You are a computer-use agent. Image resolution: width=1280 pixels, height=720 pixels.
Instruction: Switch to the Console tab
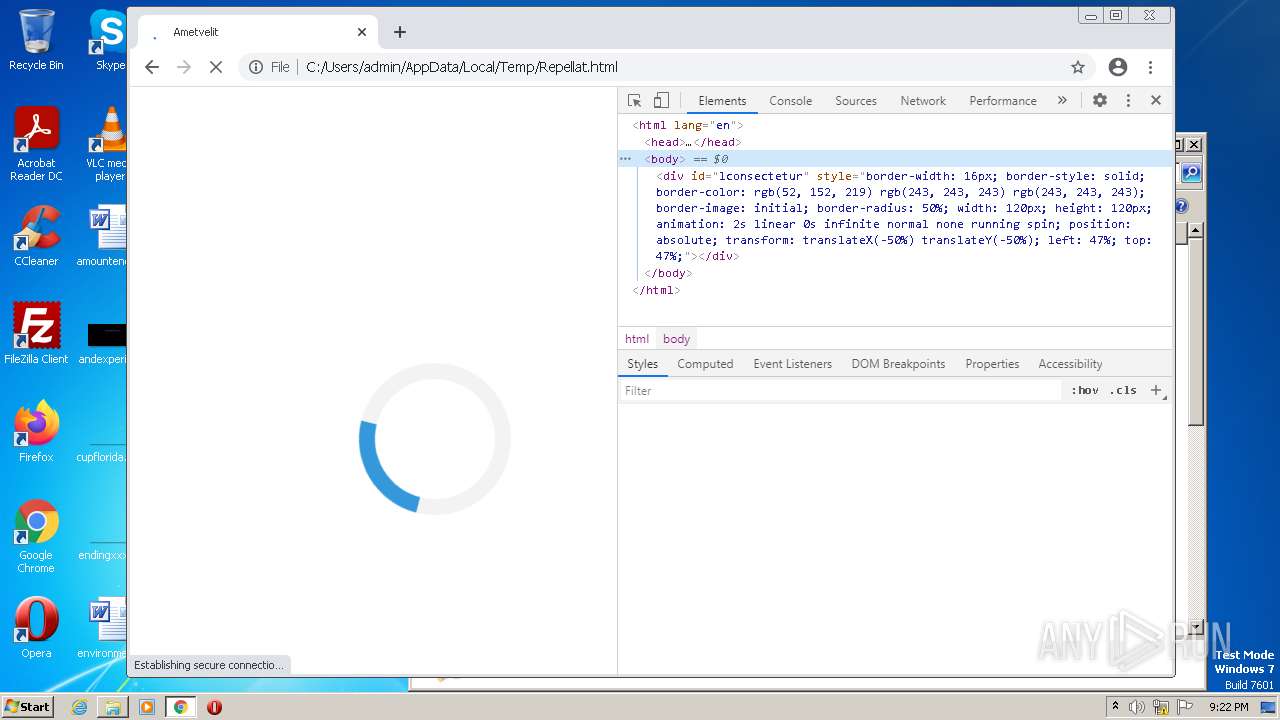point(790,101)
